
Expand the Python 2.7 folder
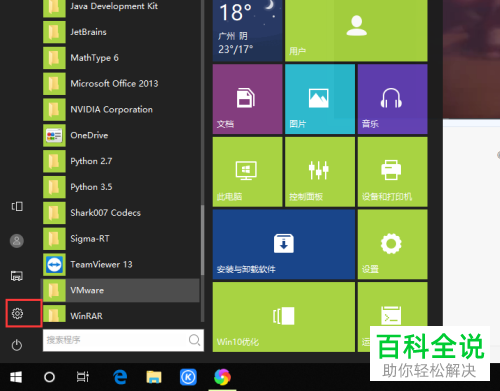click(121, 161)
